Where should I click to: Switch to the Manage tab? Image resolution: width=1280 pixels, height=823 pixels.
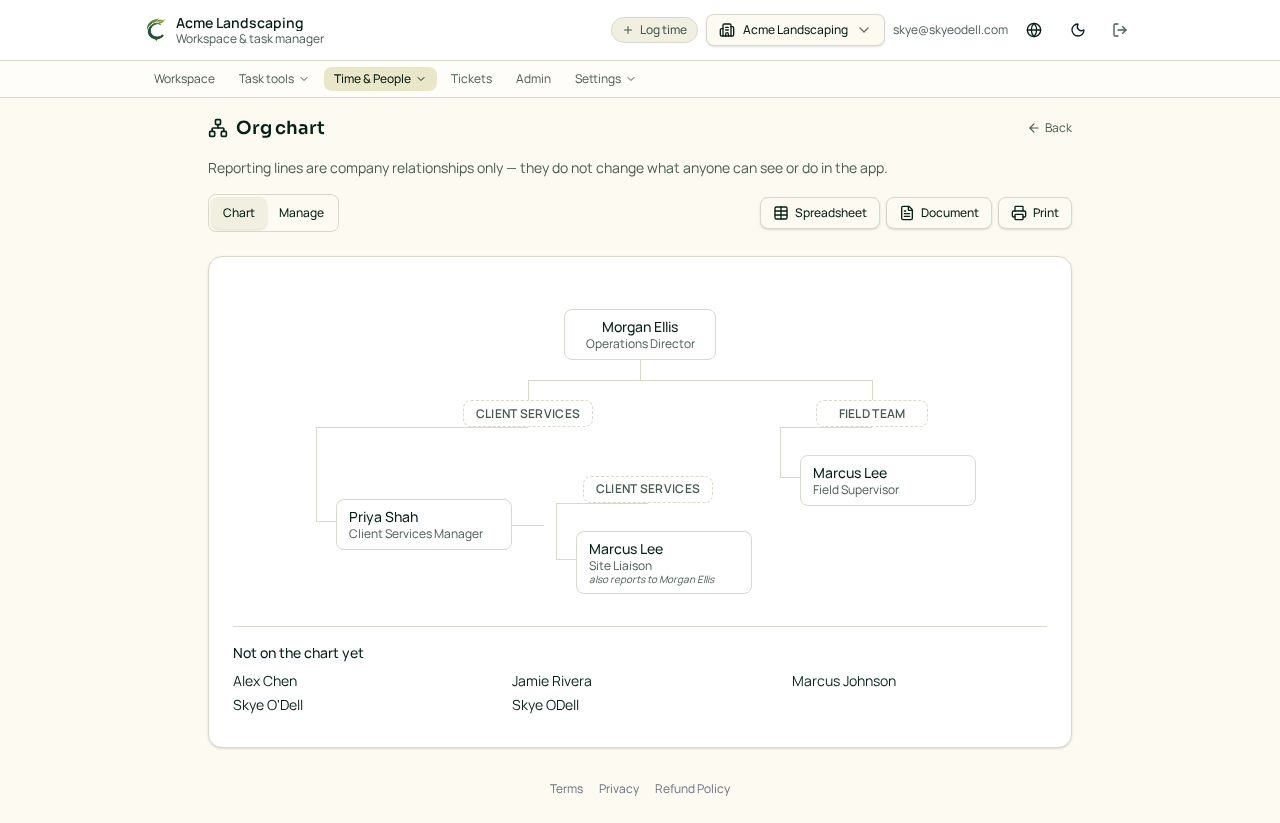(301, 213)
